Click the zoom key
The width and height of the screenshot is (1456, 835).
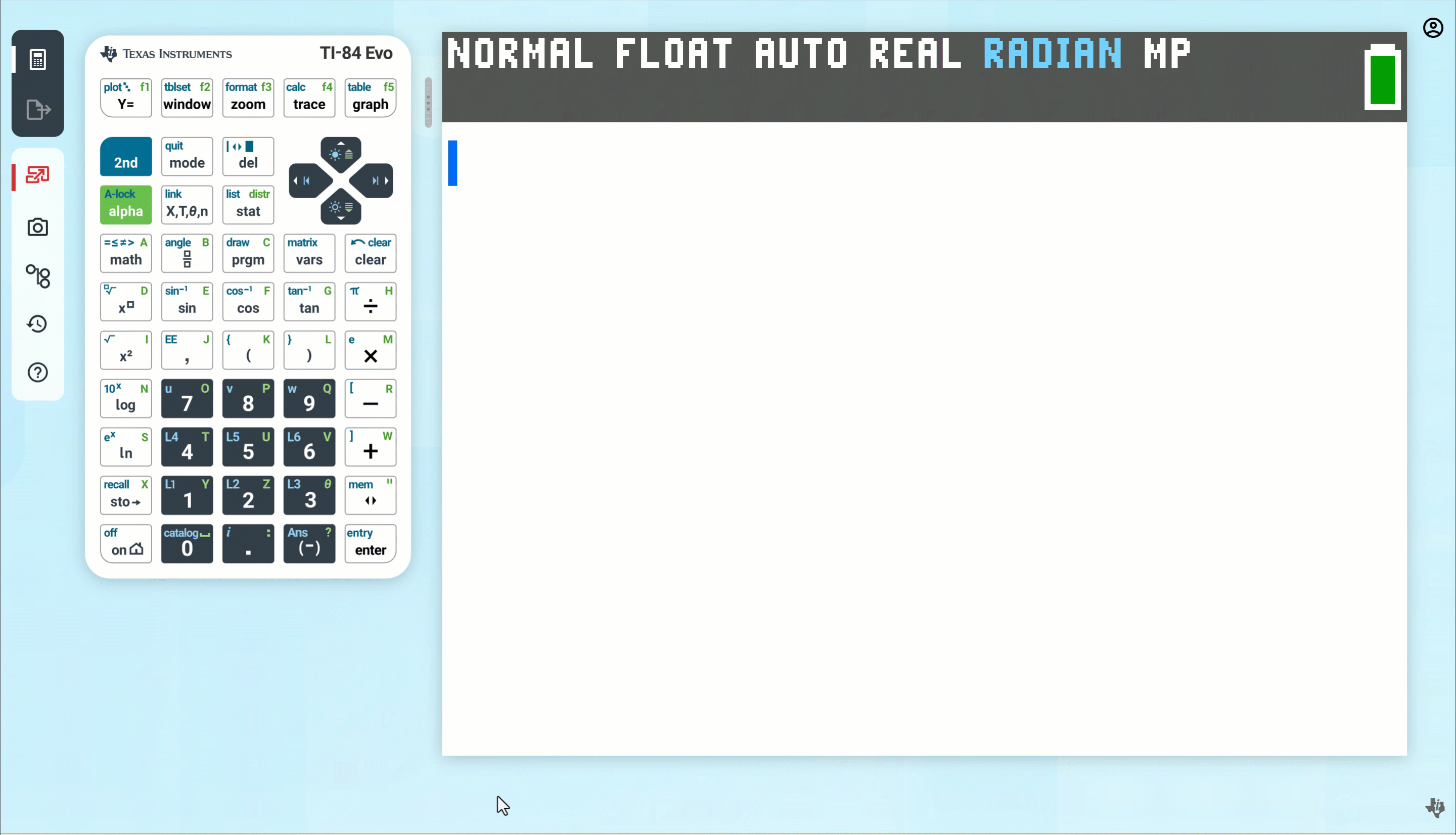click(248, 98)
